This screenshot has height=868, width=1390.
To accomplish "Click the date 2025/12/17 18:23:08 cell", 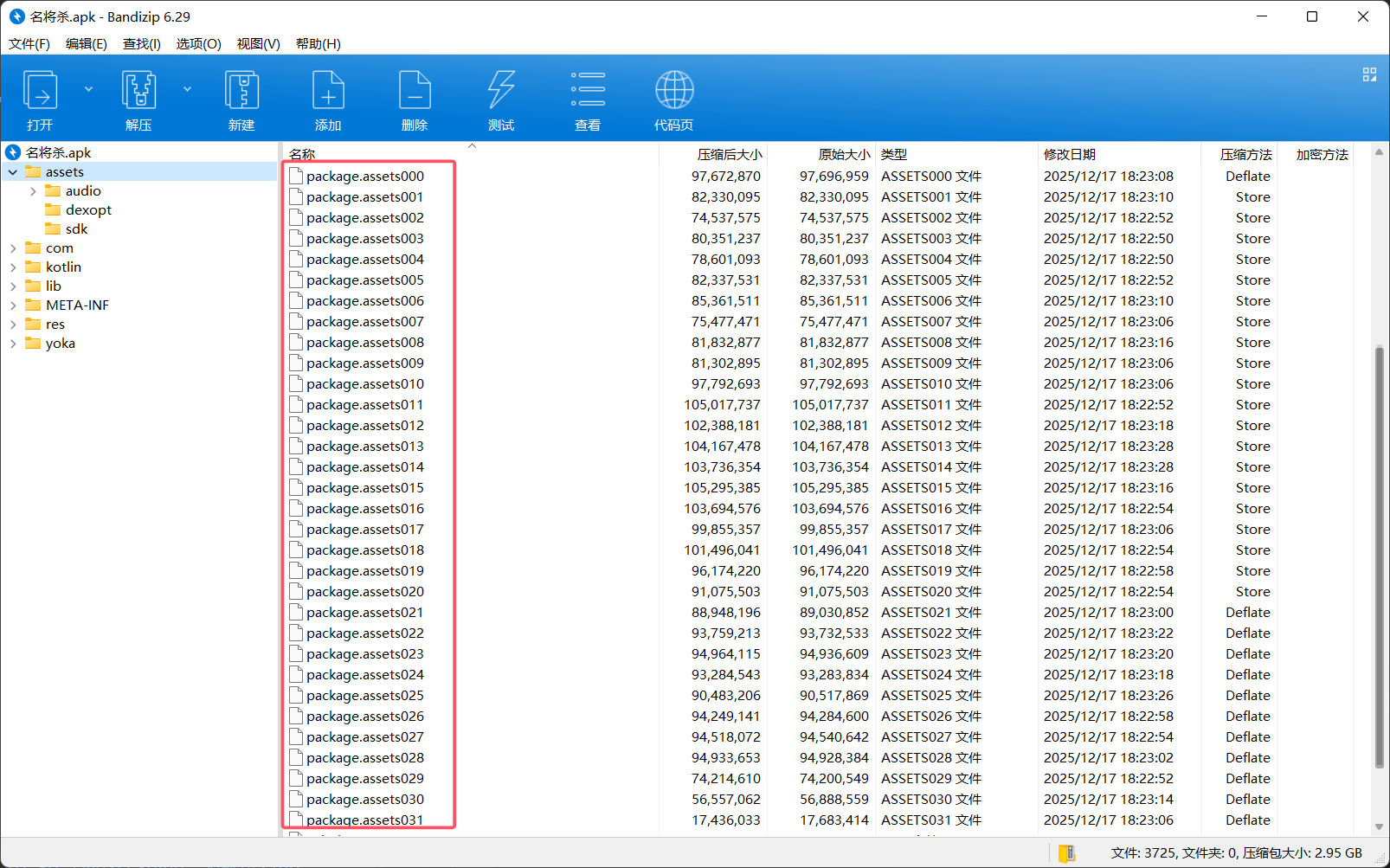I will (x=1109, y=176).
